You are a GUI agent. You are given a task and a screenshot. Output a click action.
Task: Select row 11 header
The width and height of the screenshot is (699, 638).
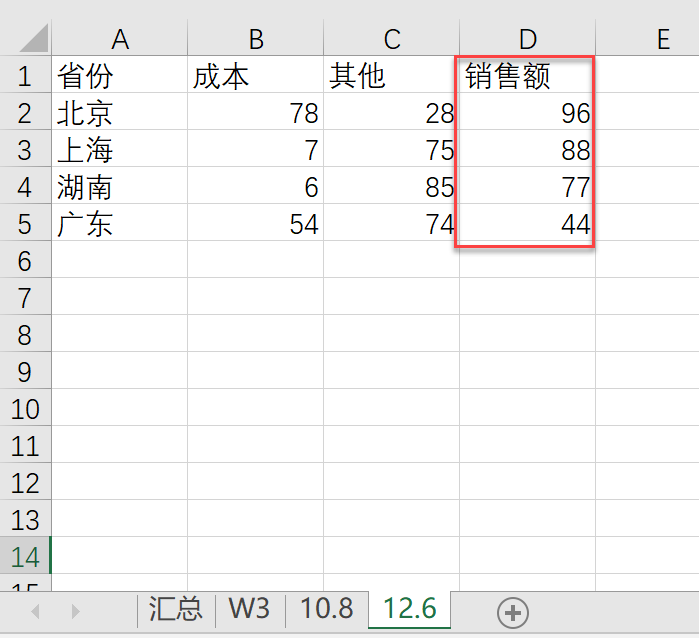tap(25, 445)
